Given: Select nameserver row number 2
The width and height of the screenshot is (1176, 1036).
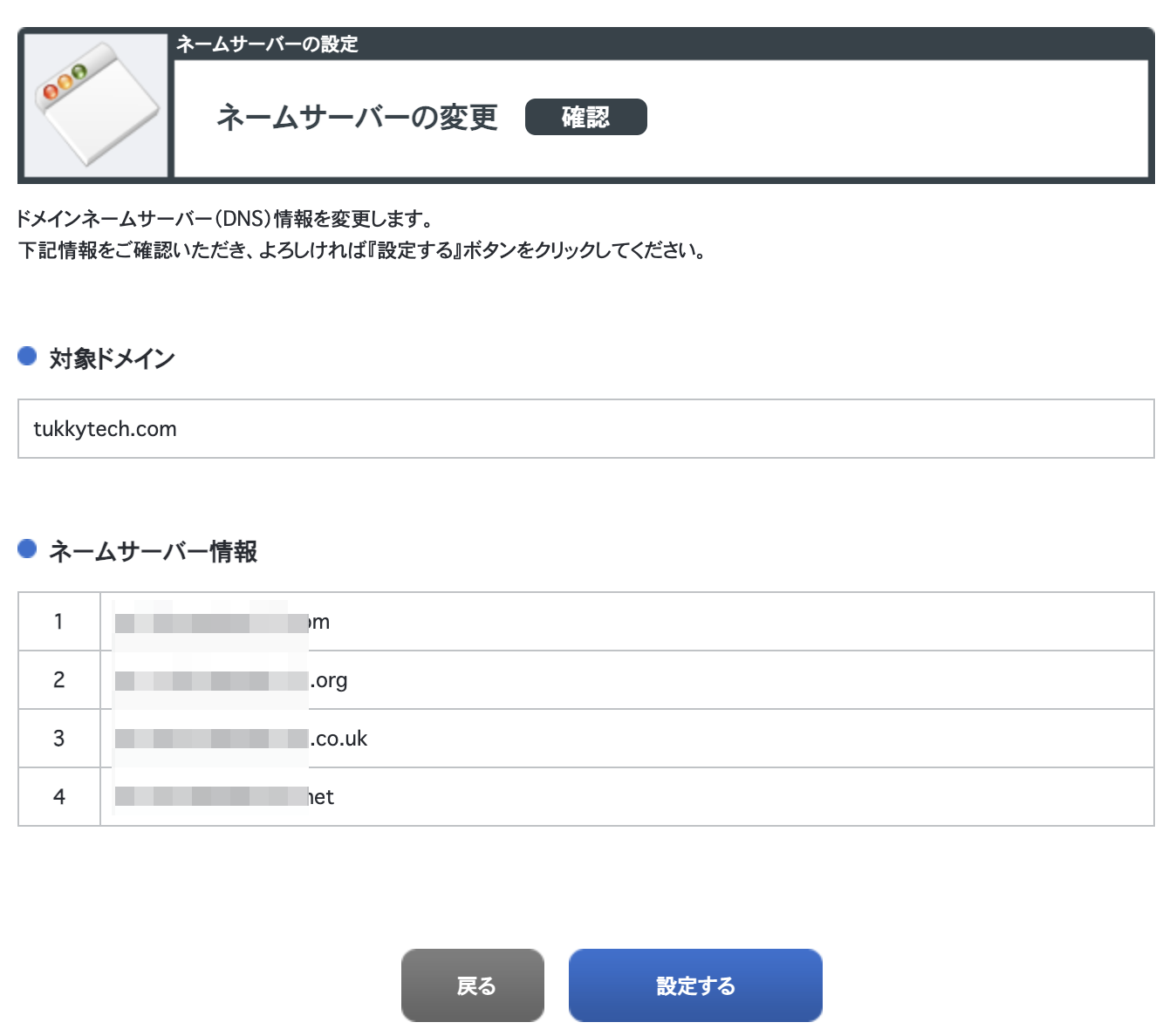Looking at the screenshot, I should click(58, 680).
